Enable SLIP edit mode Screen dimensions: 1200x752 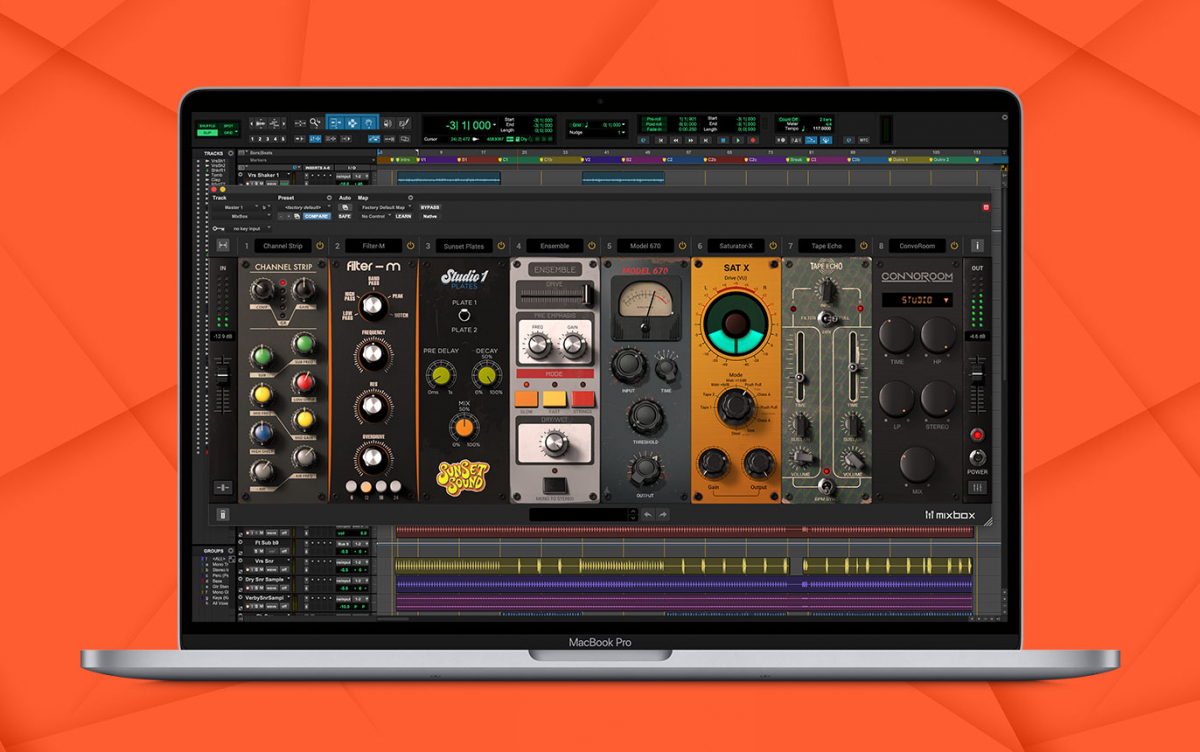tap(206, 132)
